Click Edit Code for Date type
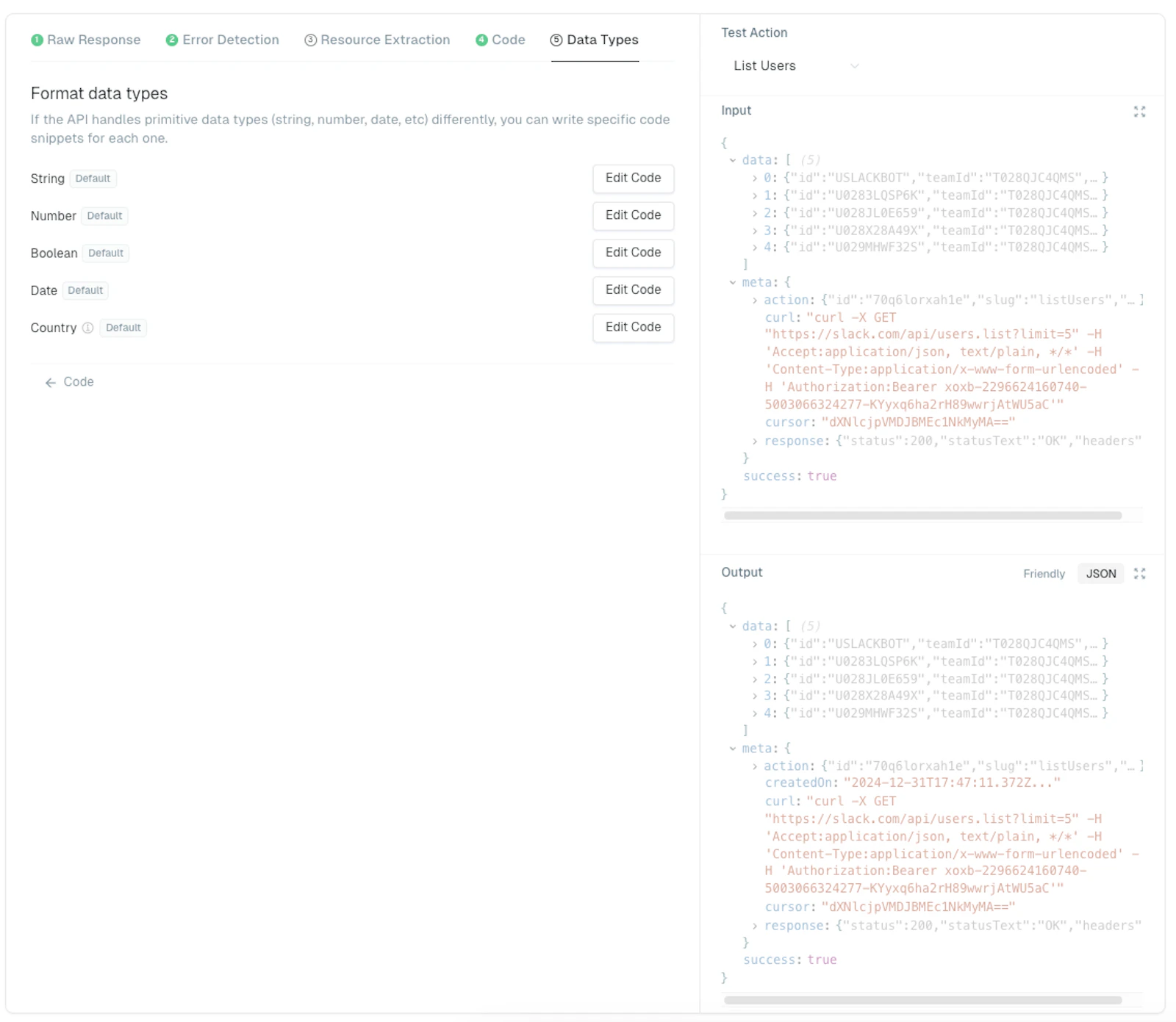 click(633, 290)
